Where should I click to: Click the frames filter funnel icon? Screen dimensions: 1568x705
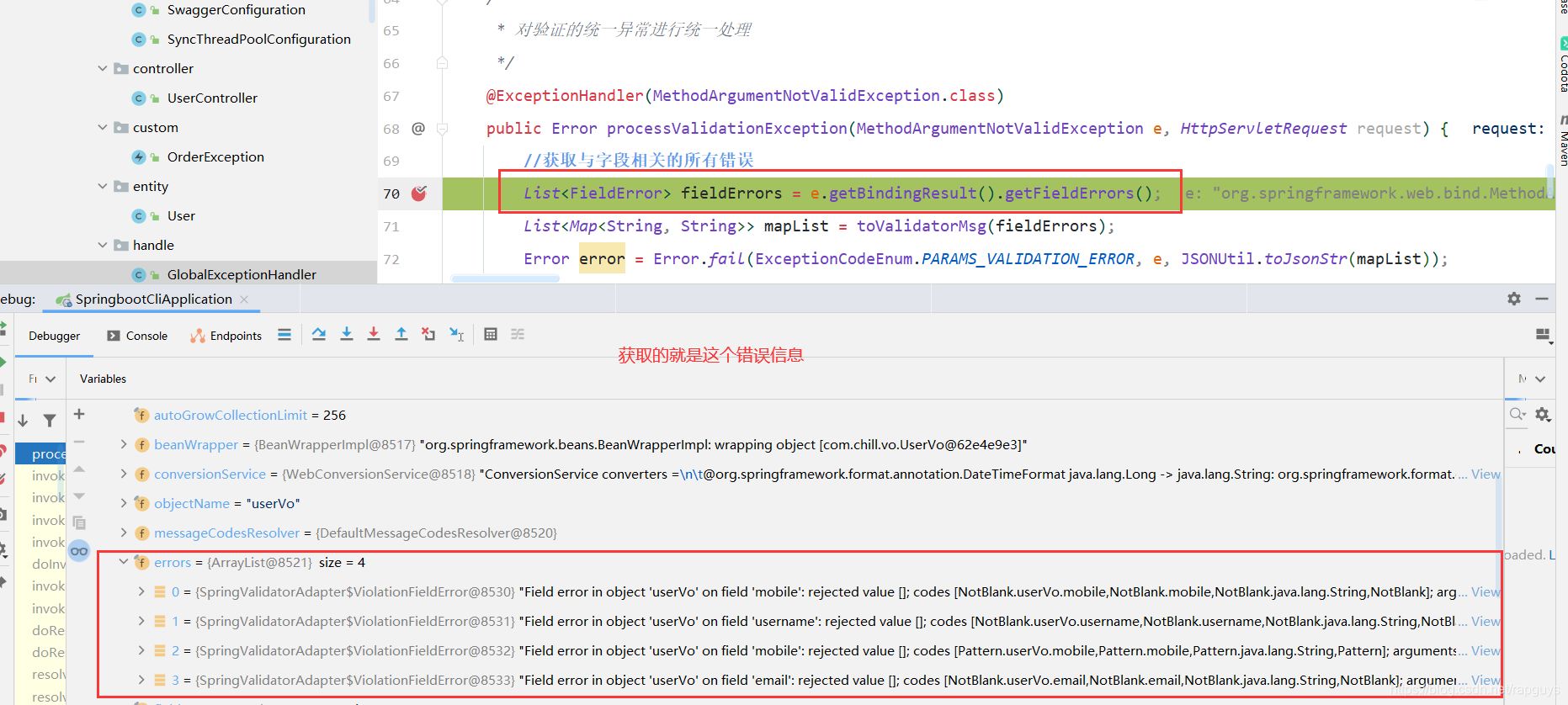tap(50, 420)
